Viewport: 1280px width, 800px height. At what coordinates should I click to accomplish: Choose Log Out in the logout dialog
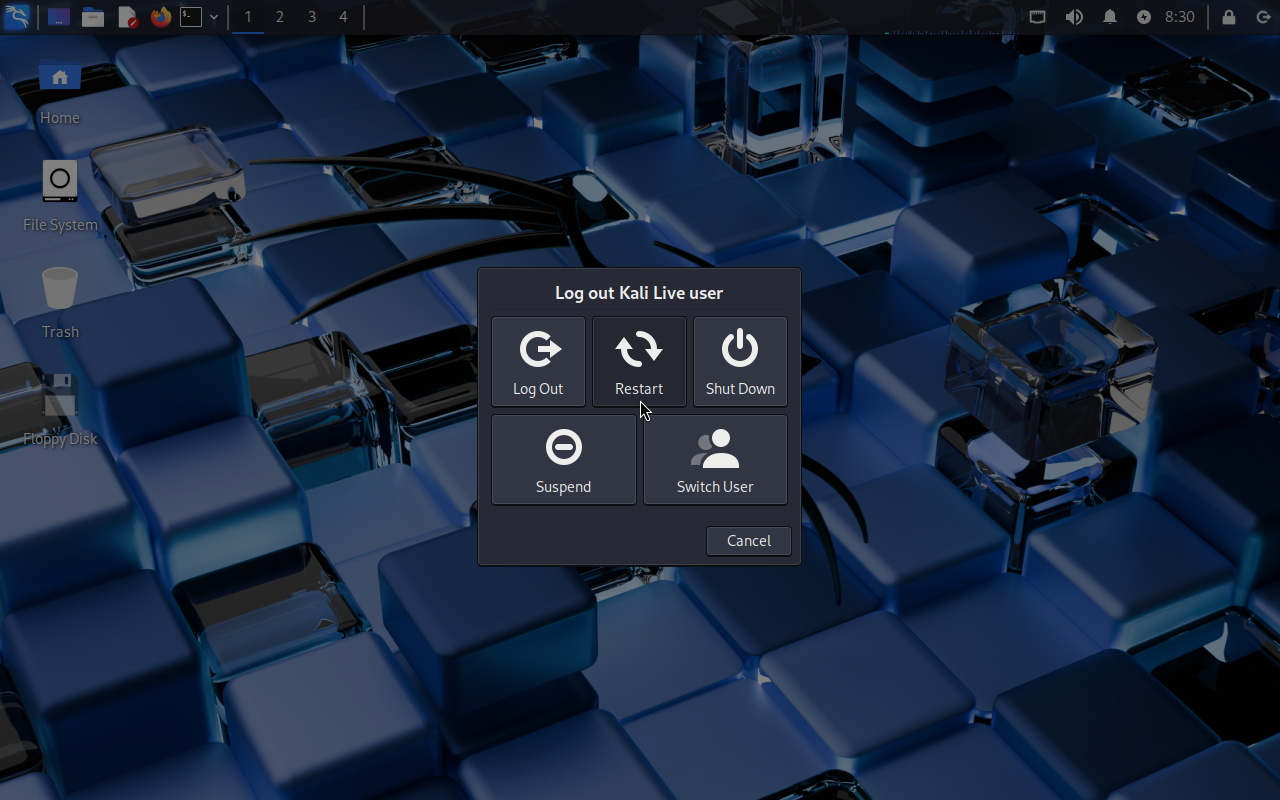(538, 362)
